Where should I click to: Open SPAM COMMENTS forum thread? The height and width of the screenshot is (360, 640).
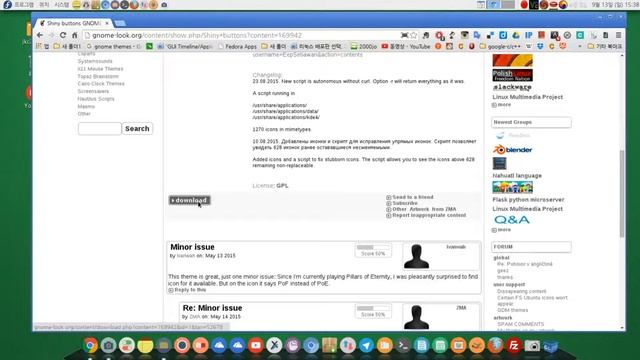point(520,324)
